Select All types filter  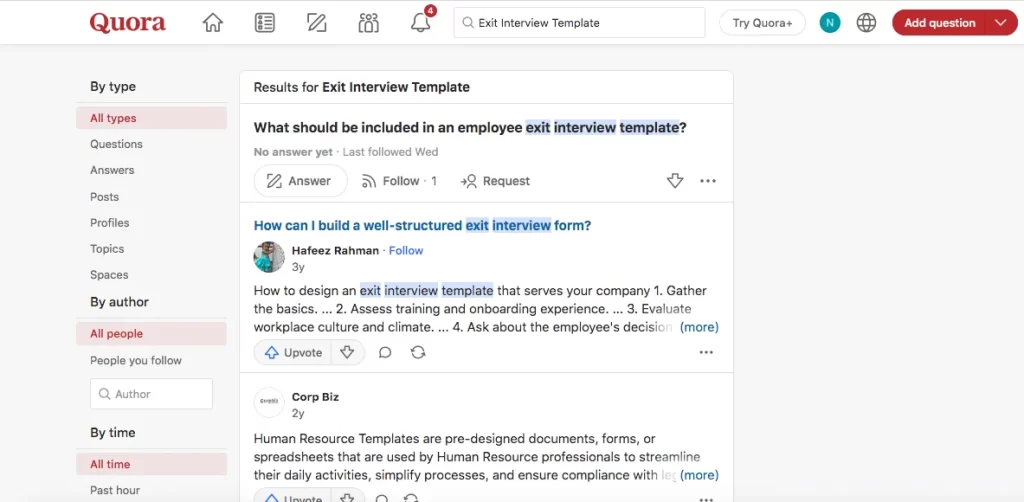point(152,118)
